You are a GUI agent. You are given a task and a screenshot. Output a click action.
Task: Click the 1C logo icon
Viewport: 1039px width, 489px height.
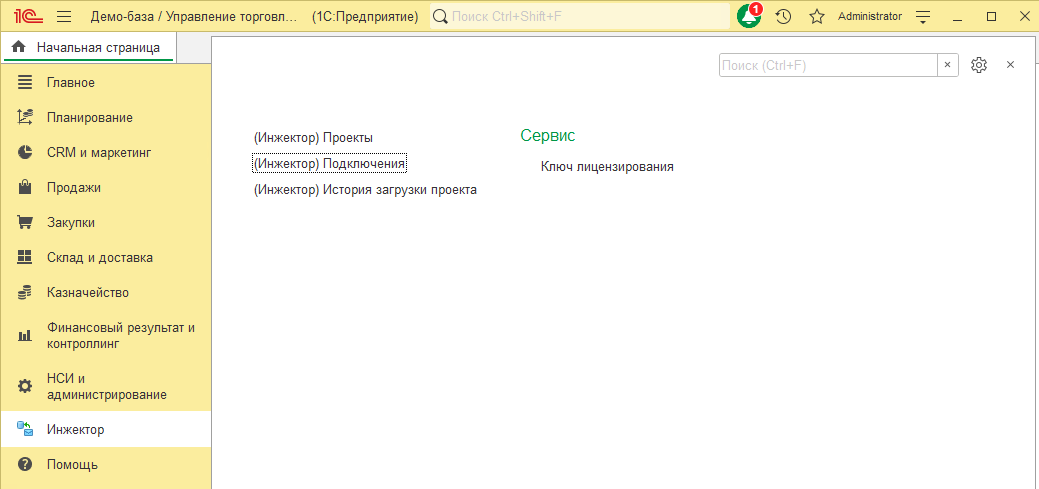[x=27, y=16]
